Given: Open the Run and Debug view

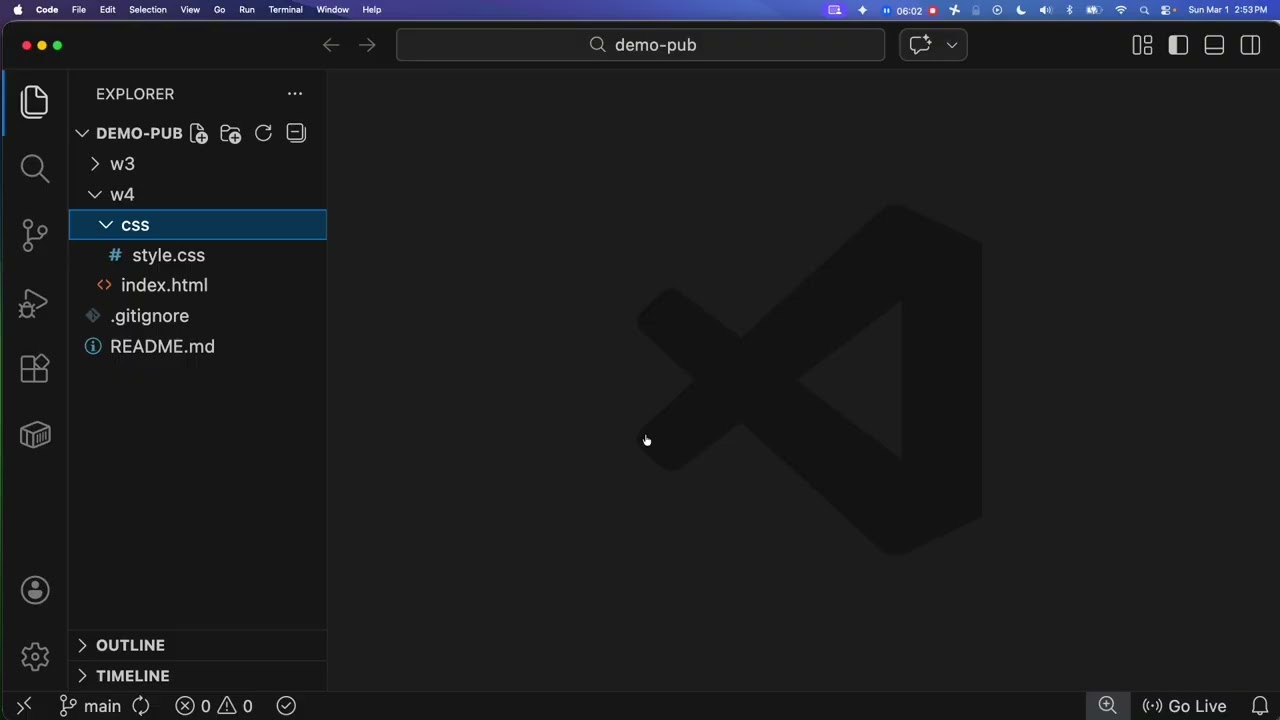Looking at the screenshot, I should click(35, 302).
